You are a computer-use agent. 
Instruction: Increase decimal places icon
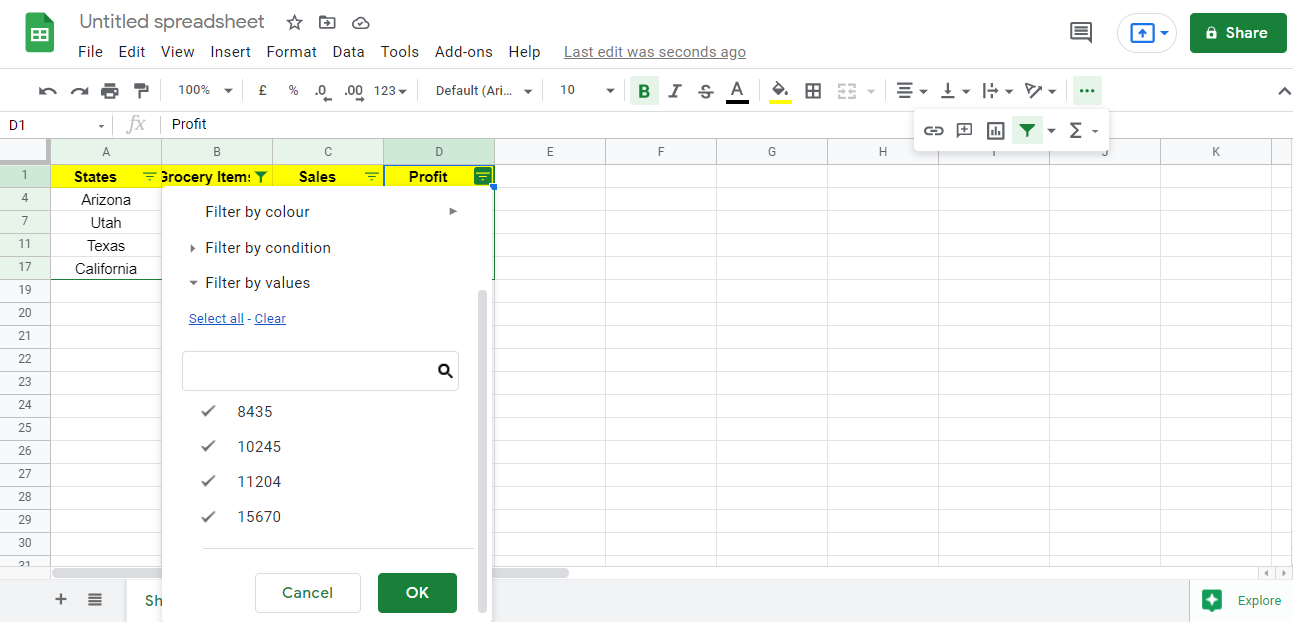[353, 91]
